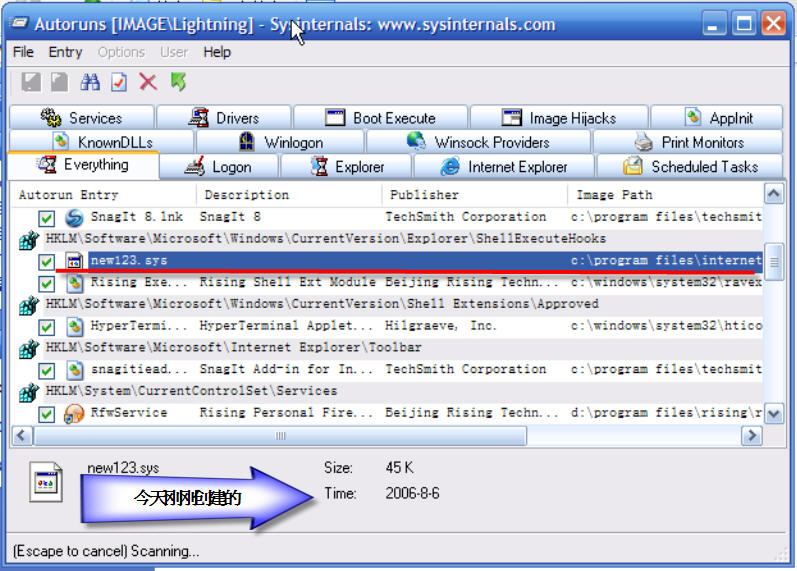Click the horizontal scrollbar left arrow

click(21, 436)
